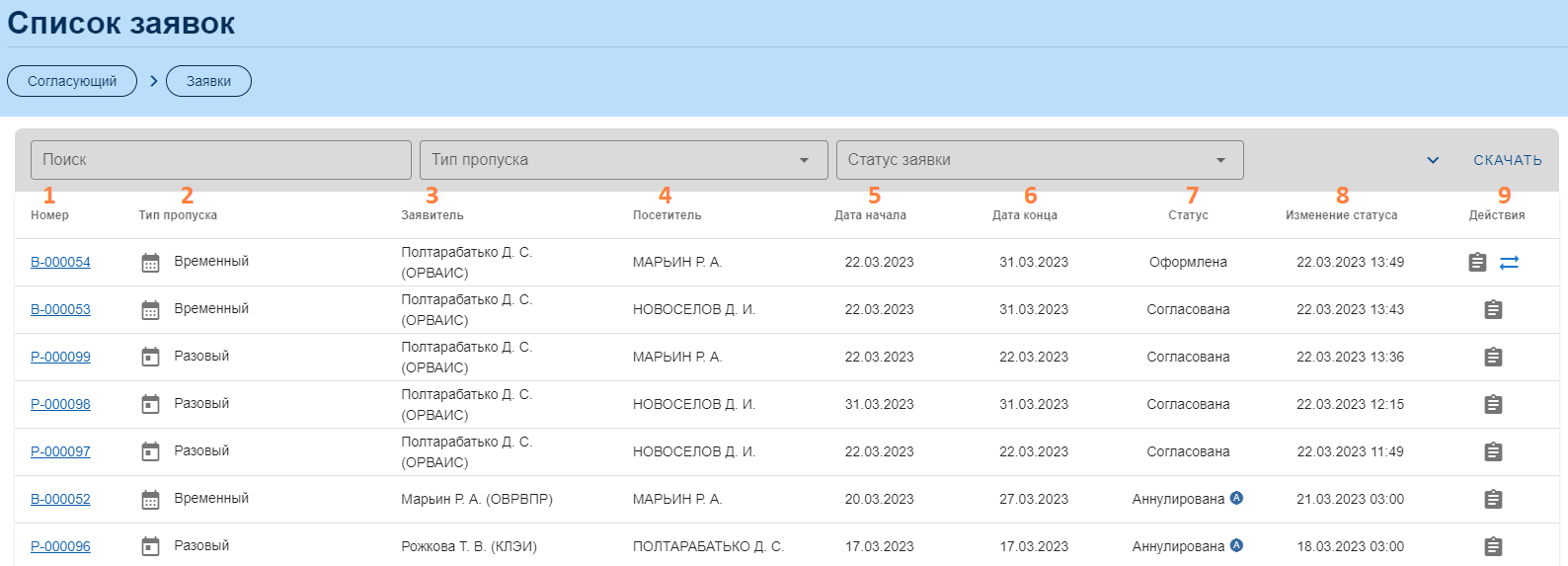Open the Тип пропуска dropdown
Screen dimensions: 1568x566
coord(623,160)
